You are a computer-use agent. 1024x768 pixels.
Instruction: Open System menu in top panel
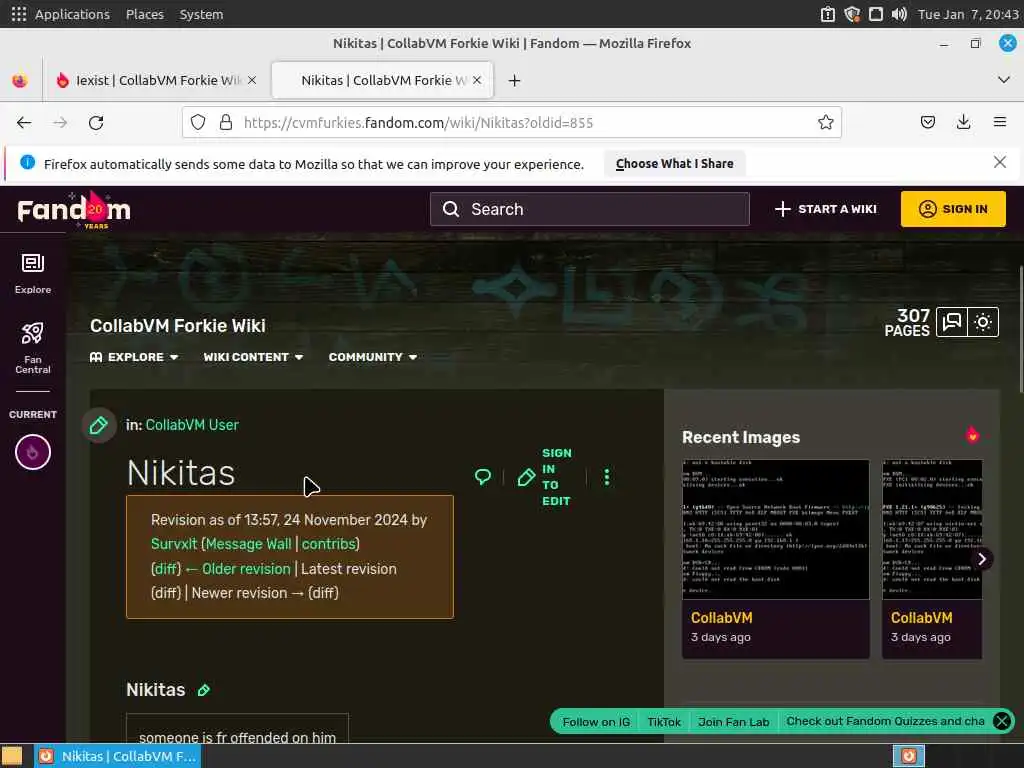point(201,14)
